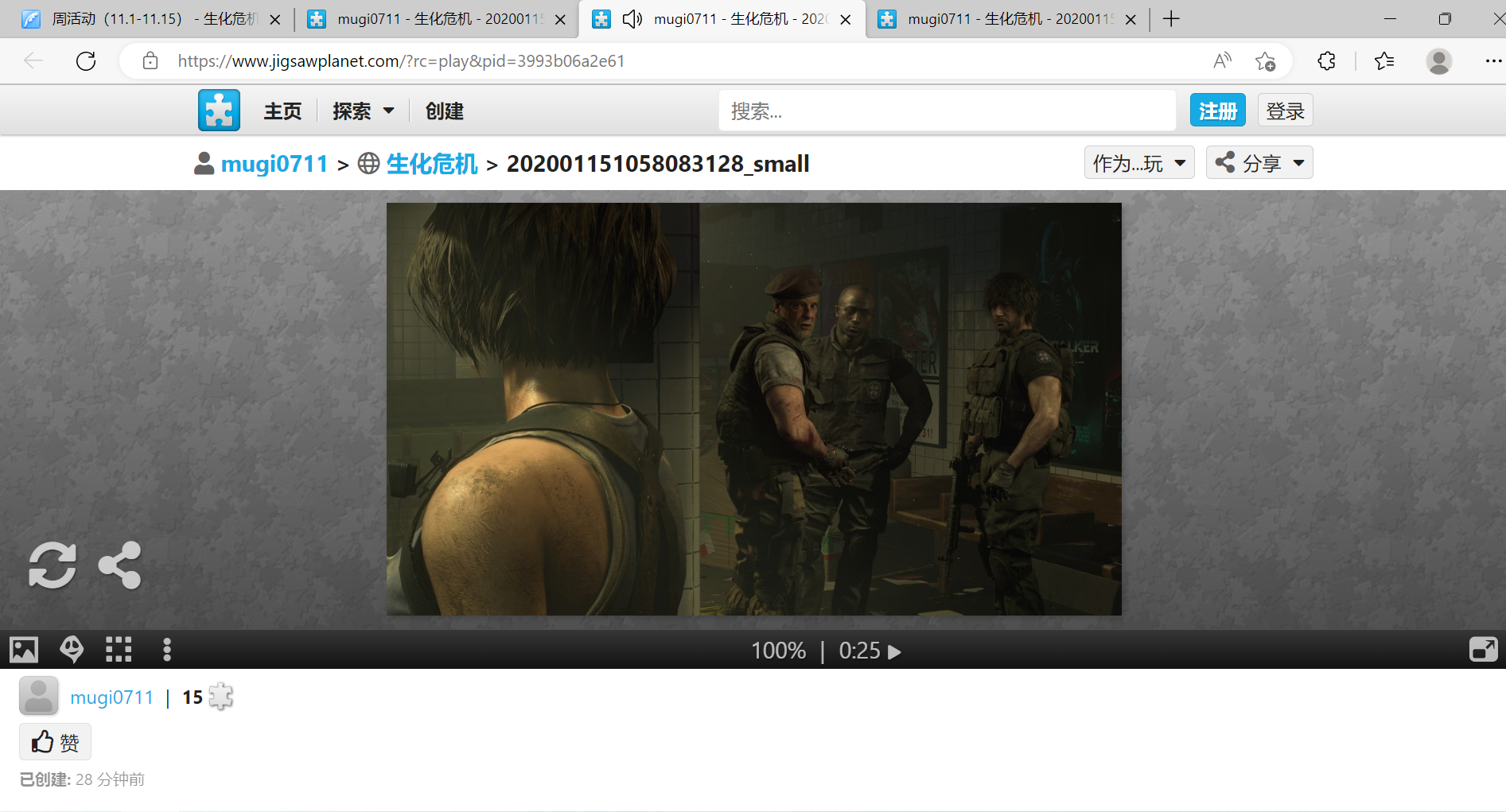Click the 注册 button
Screen dimensions: 1506x812
(1217, 111)
